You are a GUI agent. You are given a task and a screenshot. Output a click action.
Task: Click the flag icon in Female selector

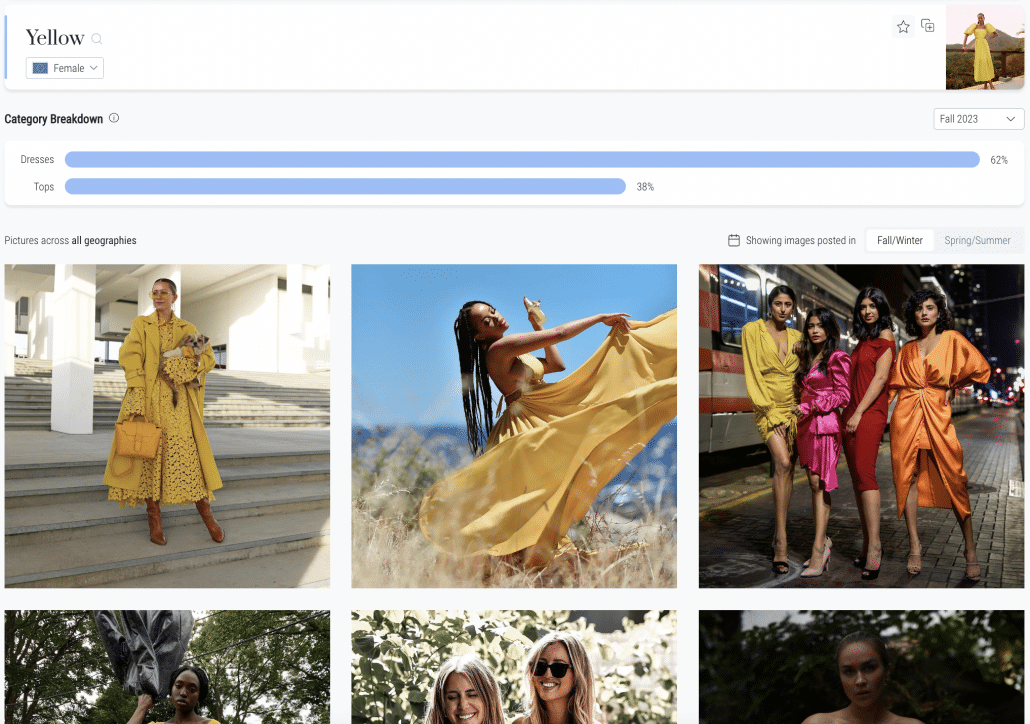pos(40,68)
